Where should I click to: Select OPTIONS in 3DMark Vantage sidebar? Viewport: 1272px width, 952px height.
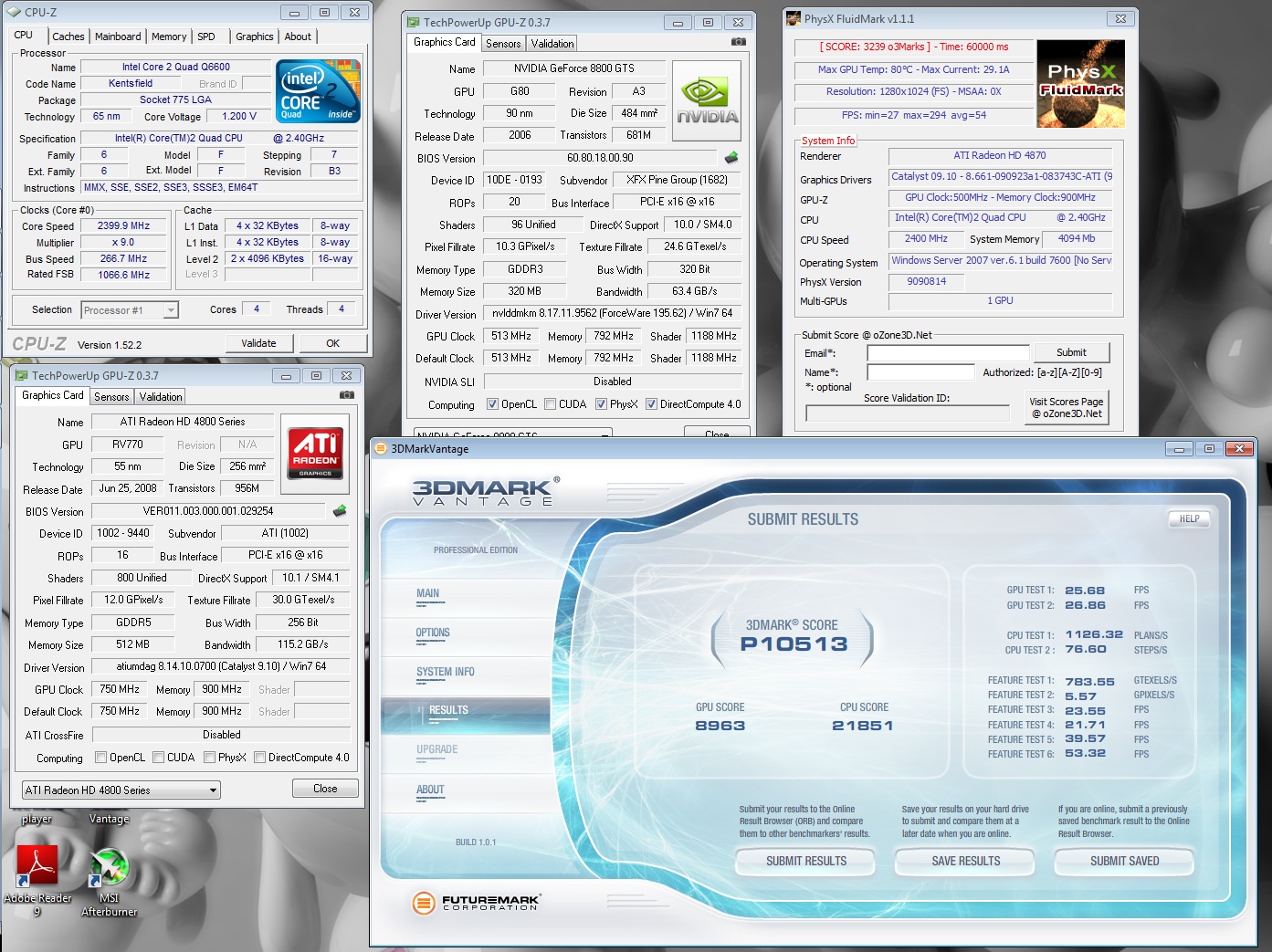point(433,633)
